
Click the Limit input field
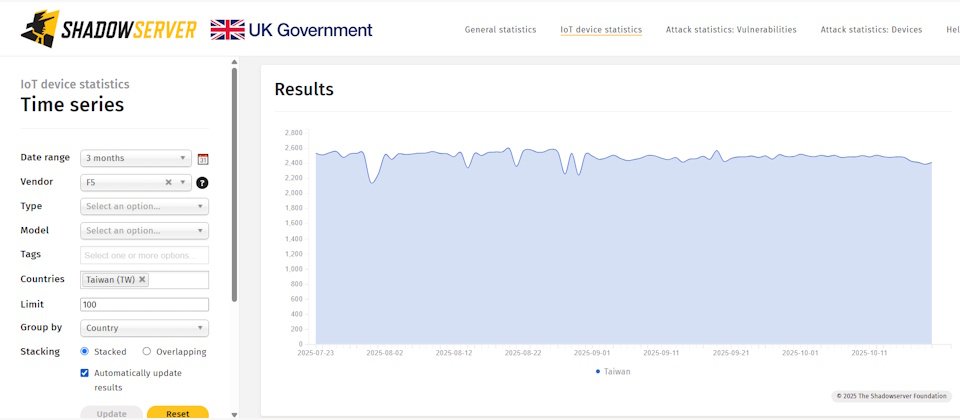coord(144,304)
